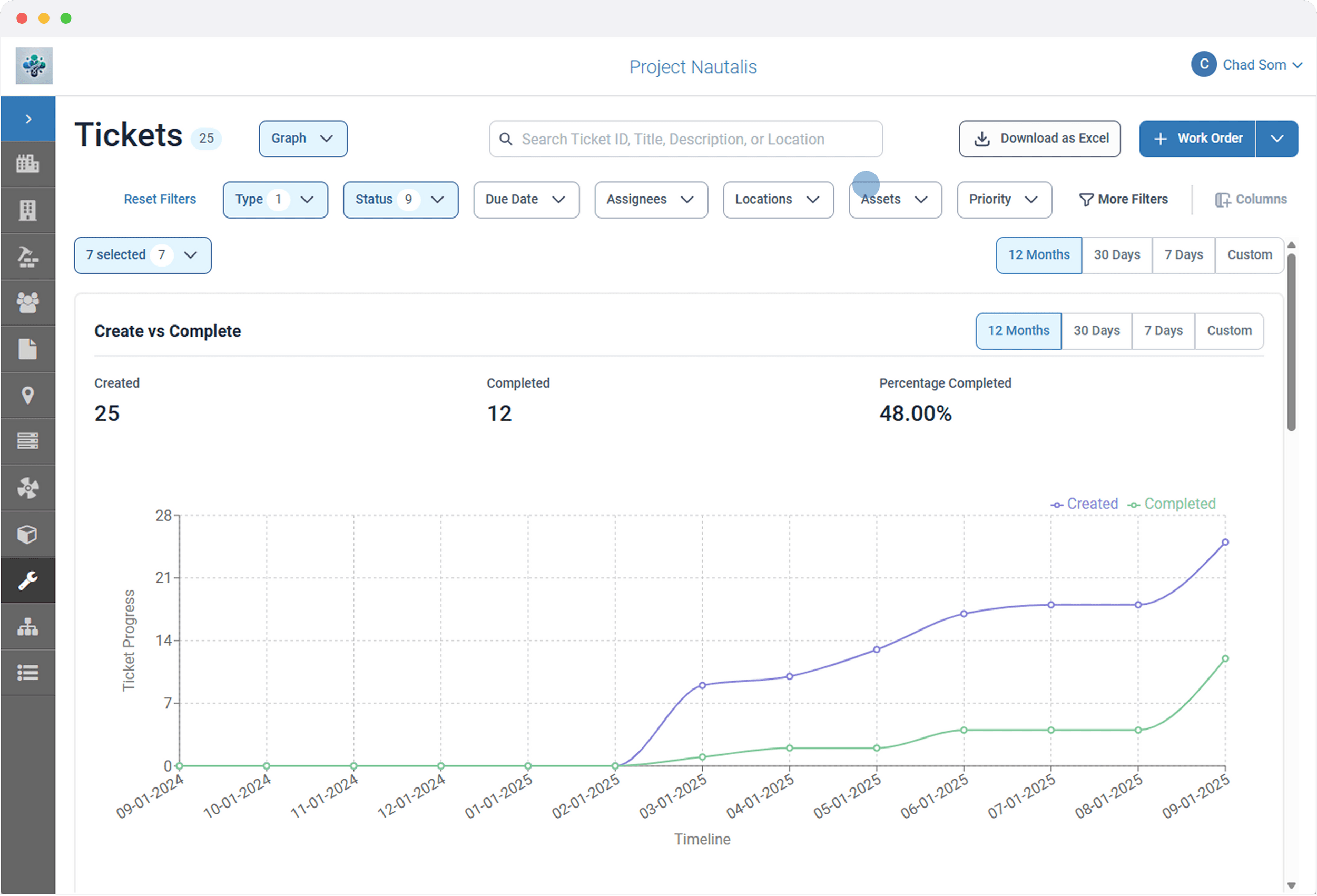Switch chart range to 30 Days
1317x896 pixels.
point(1096,330)
